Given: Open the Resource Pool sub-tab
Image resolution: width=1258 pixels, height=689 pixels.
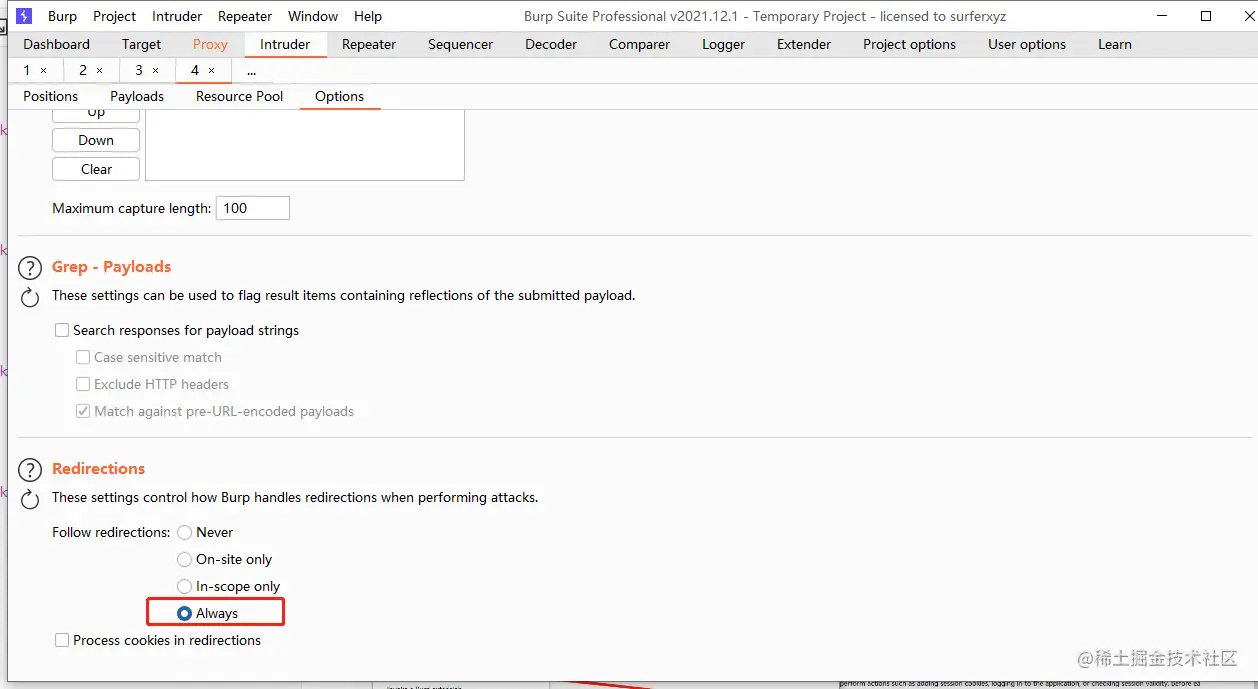Looking at the screenshot, I should point(240,96).
